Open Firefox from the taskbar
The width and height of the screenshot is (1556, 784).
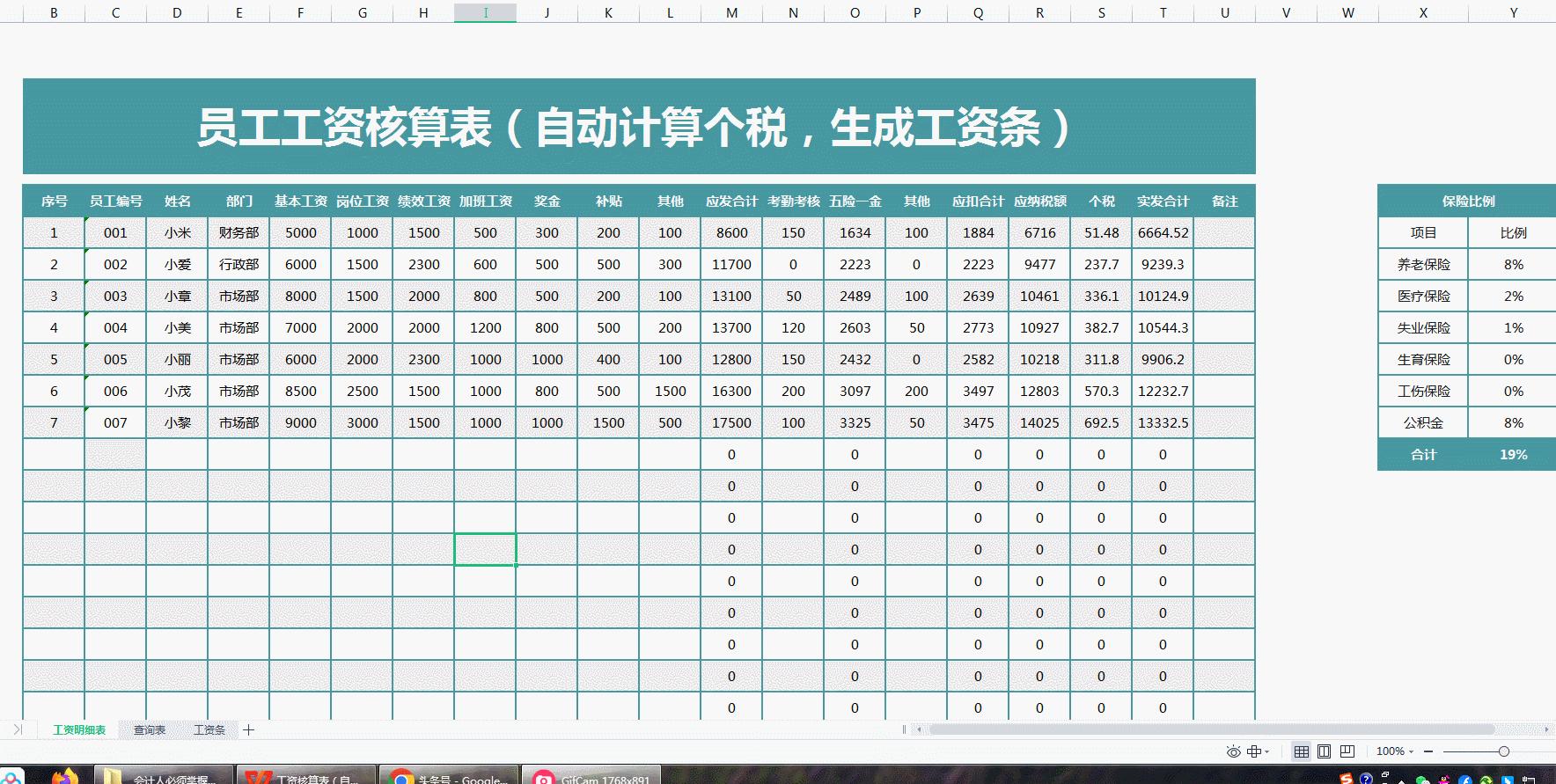tap(64, 777)
